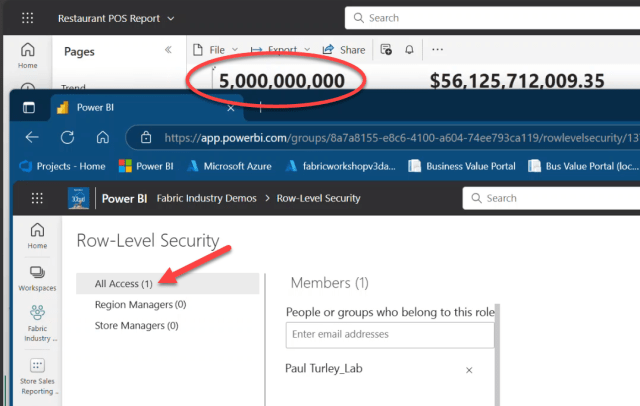Open app launcher in Power BI front window
Screen dimensions: 640x406
pos(37,198)
